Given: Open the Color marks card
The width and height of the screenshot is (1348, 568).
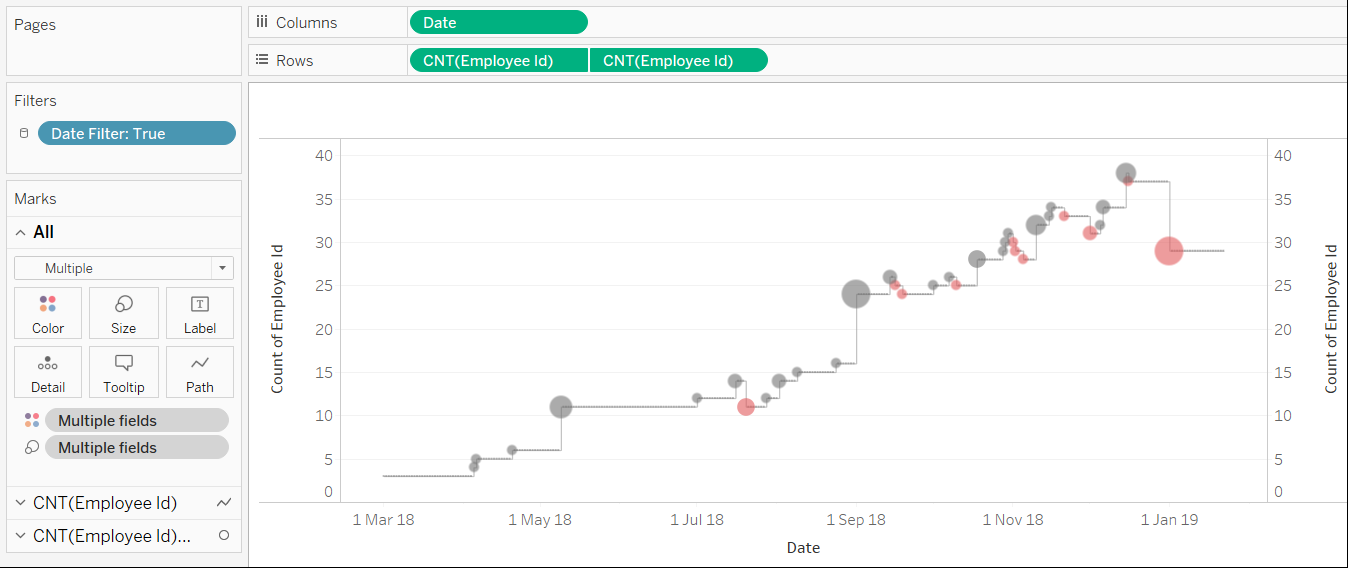Looking at the screenshot, I should pyautogui.click(x=48, y=313).
